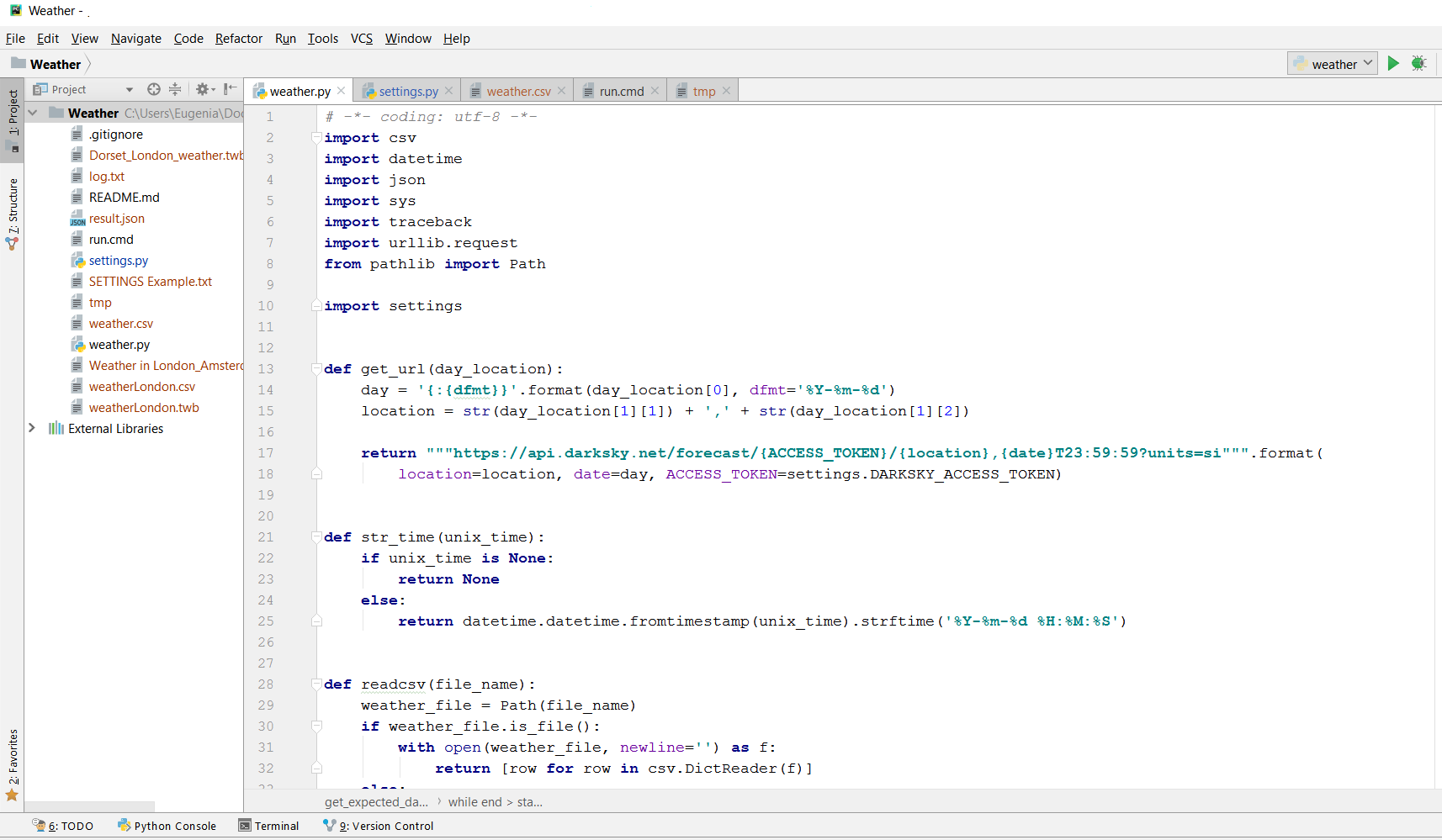Collapse all with the Project panel icon
This screenshot has height=840, width=1442.
175,89
